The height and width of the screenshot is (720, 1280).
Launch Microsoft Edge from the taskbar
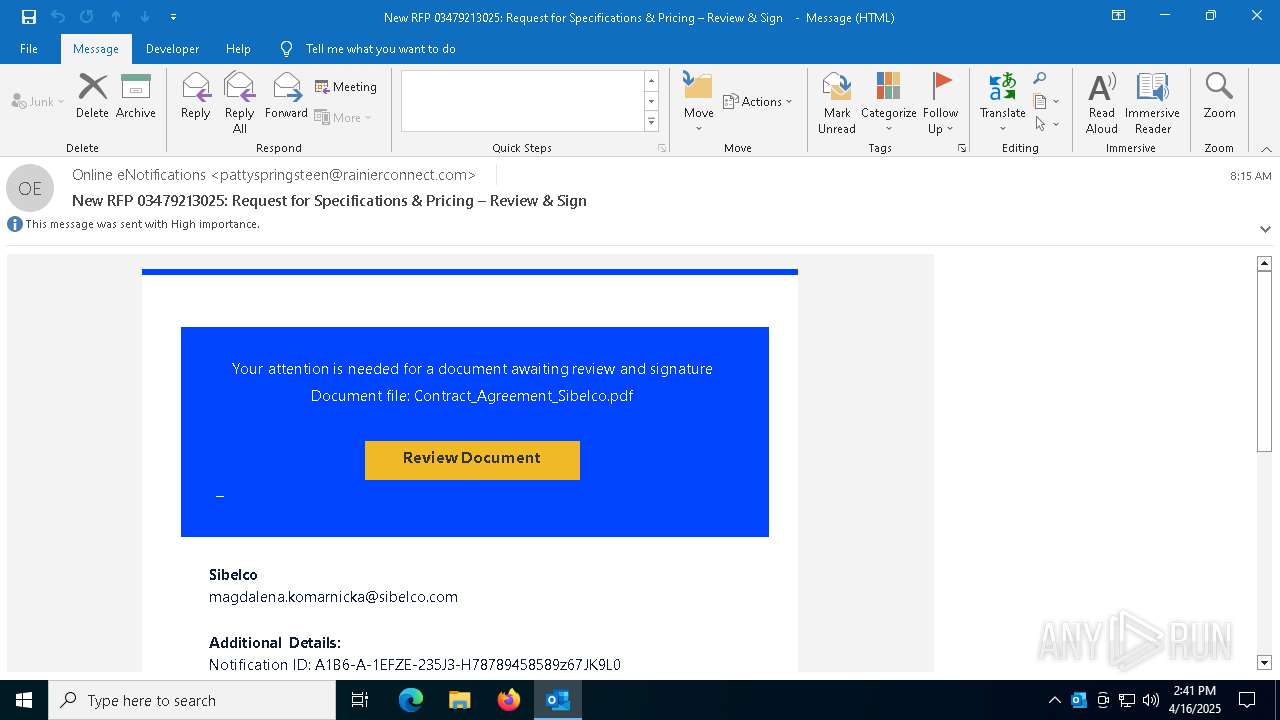[411, 700]
